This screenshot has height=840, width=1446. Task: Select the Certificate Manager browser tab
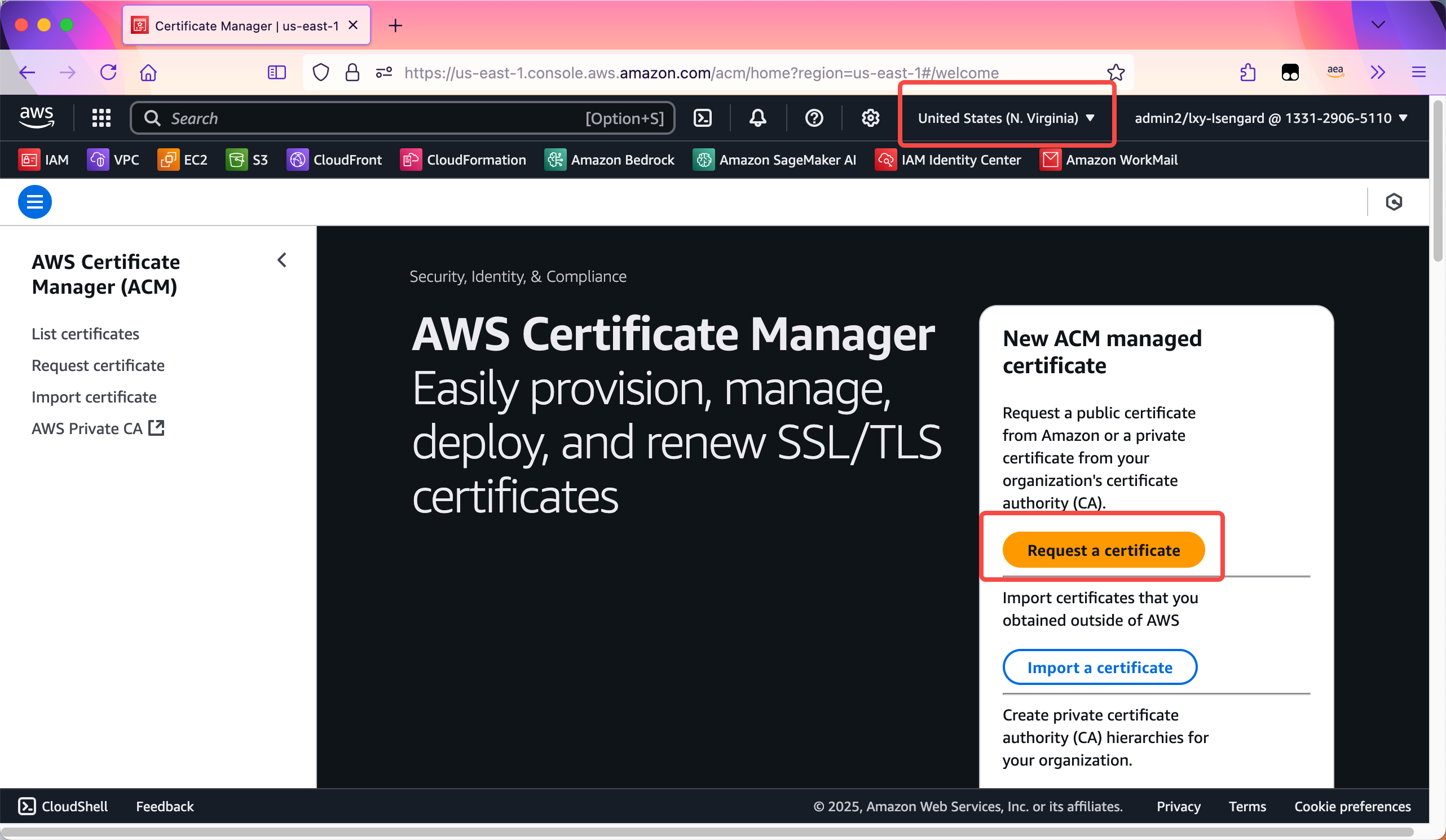click(246, 25)
